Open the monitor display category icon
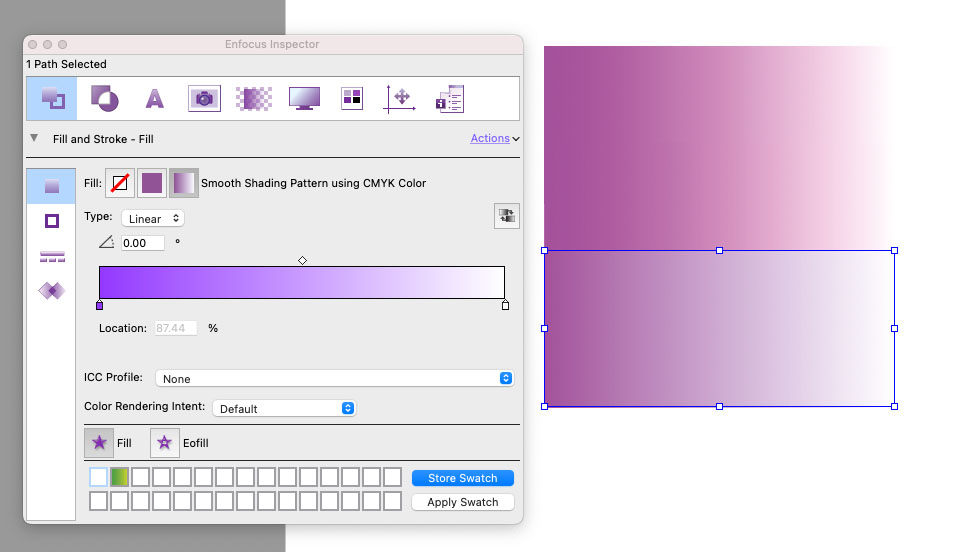Image resolution: width=968 pixels, height=552 pixels. (304, 98)
